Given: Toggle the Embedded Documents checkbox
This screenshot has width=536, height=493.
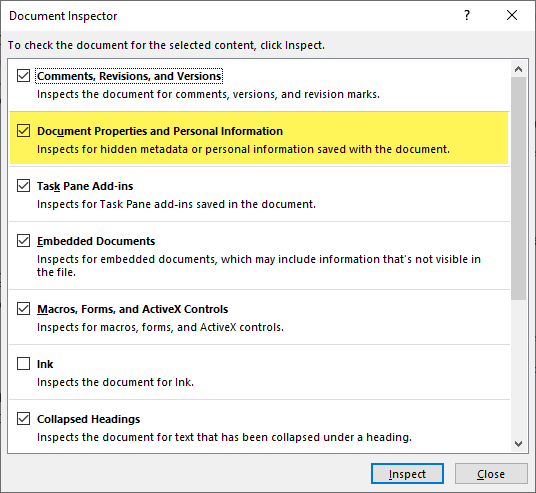Looking at the screenshot, I should click(23, 241).
